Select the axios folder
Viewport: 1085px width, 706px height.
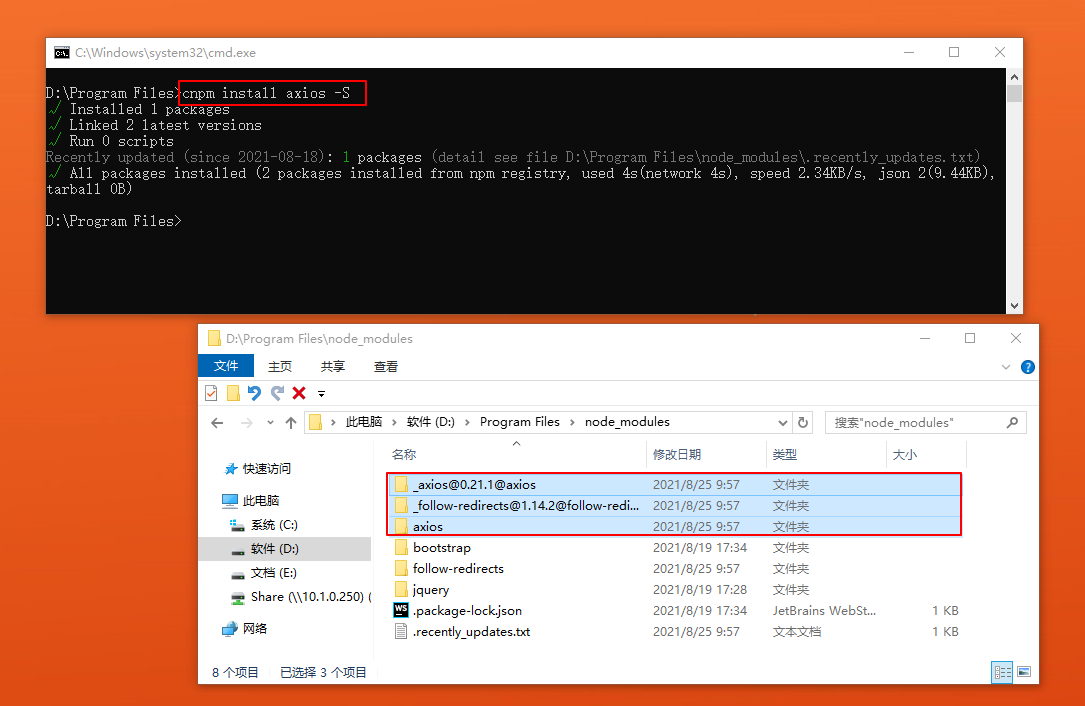(675, 526)
